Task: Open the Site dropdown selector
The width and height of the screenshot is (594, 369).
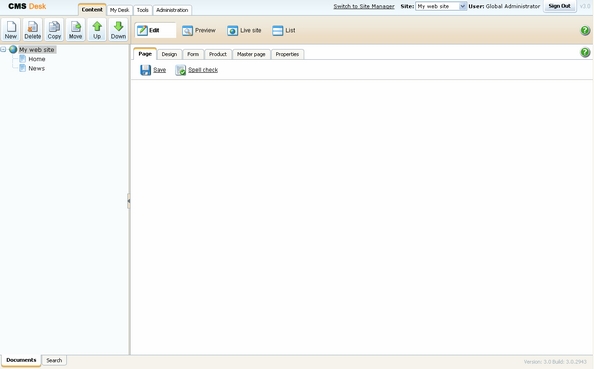Action: 441,6
